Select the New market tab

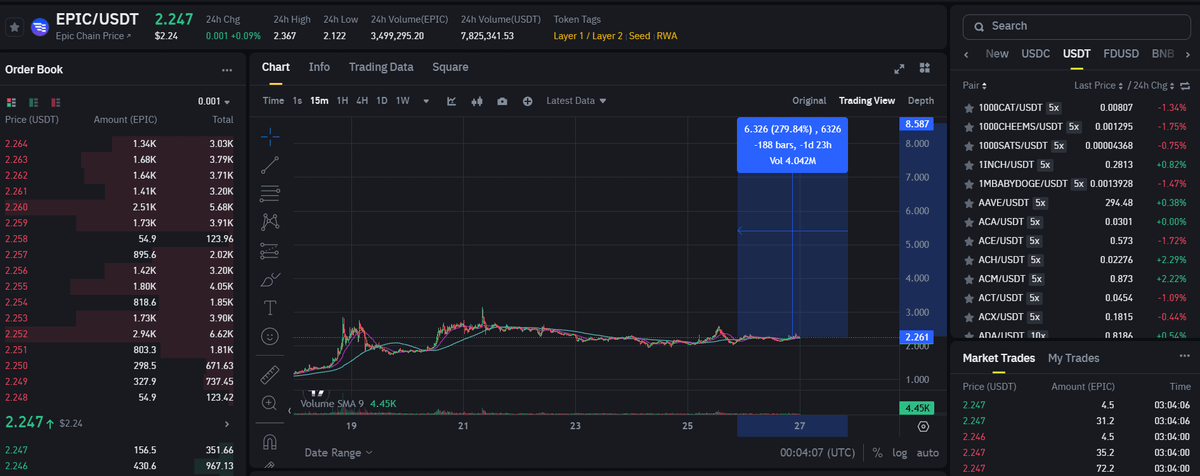[x=997, y=54]
